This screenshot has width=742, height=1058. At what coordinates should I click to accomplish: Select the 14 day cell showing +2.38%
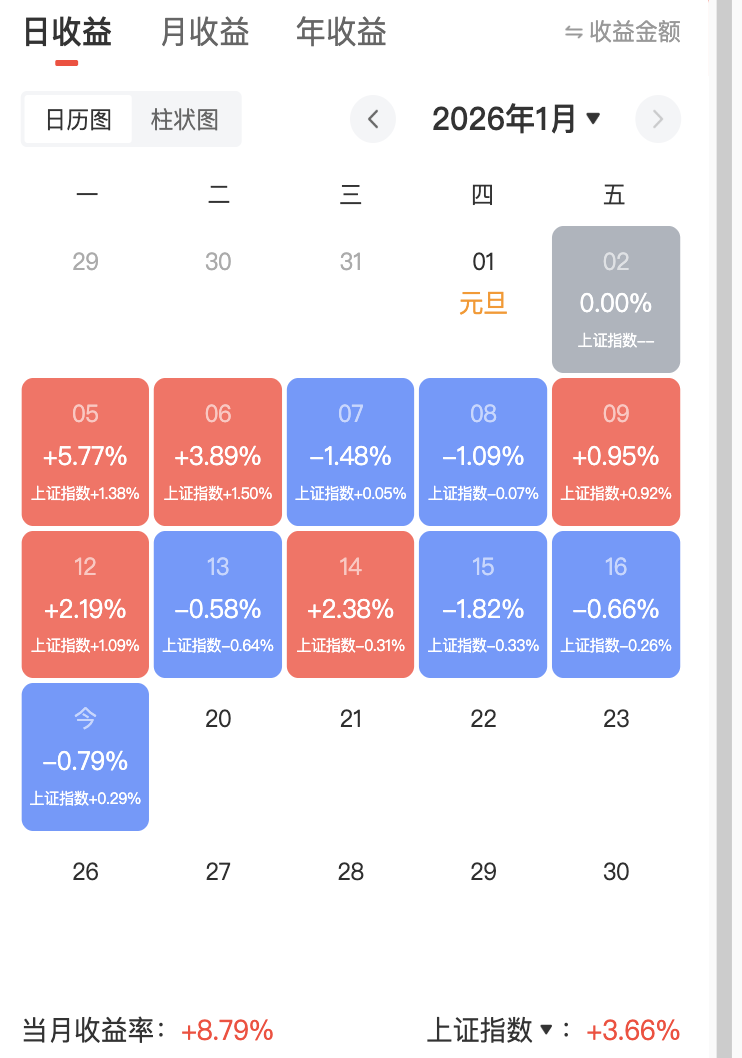coord(350,604)
